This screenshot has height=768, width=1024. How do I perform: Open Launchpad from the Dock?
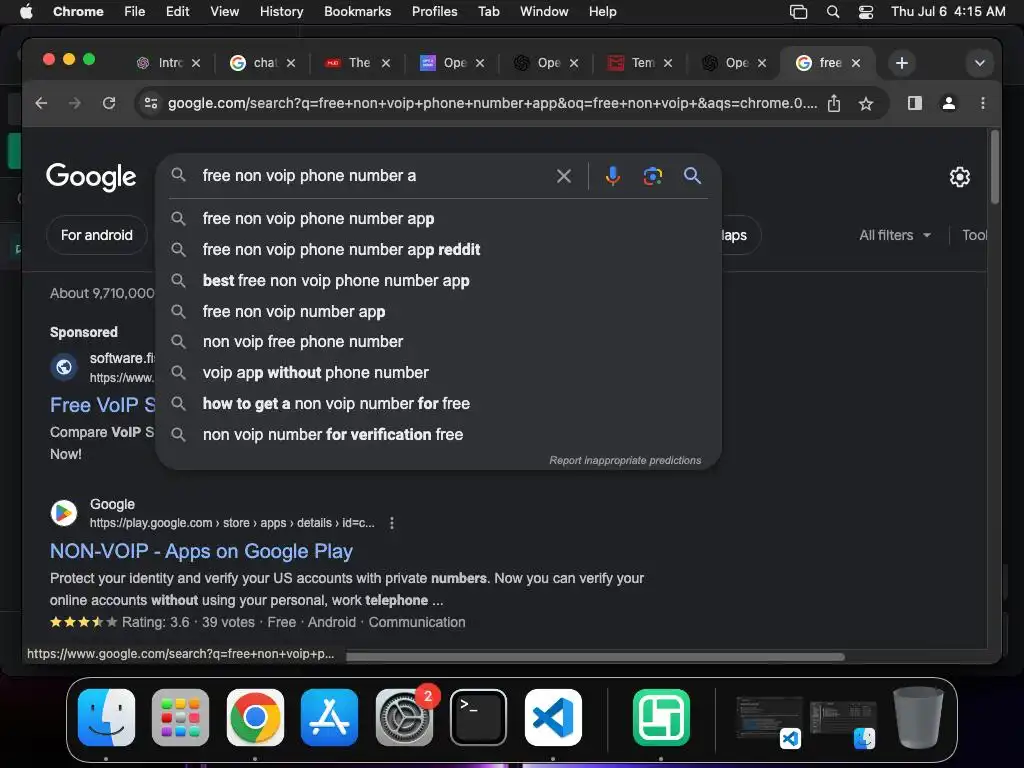pos(180,717)
